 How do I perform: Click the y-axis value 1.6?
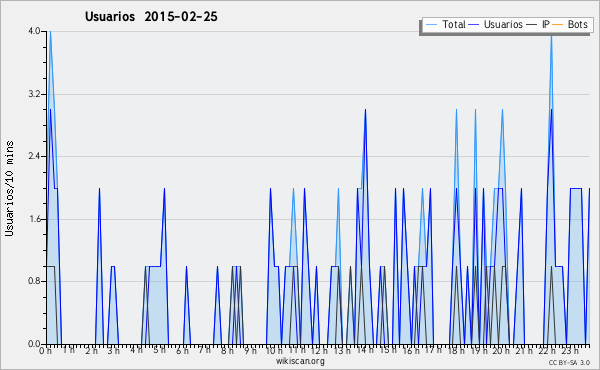point(34,219)
